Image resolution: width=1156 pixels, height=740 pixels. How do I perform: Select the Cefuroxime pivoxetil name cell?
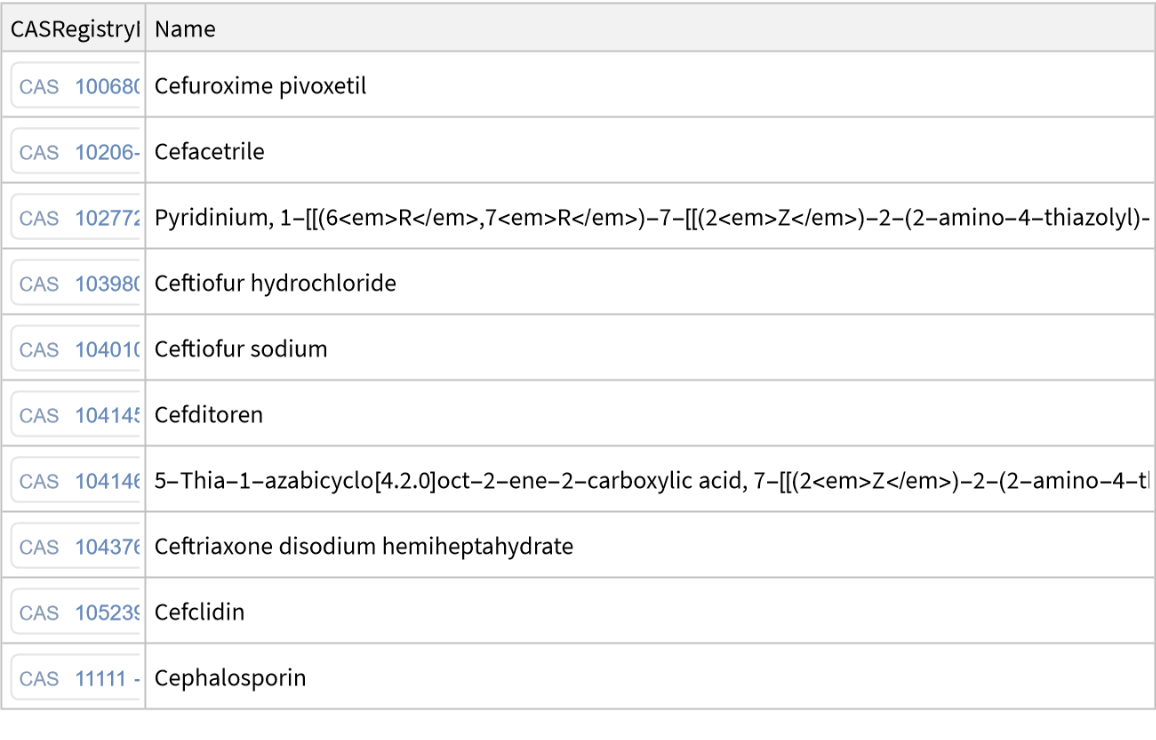[261, 87]
